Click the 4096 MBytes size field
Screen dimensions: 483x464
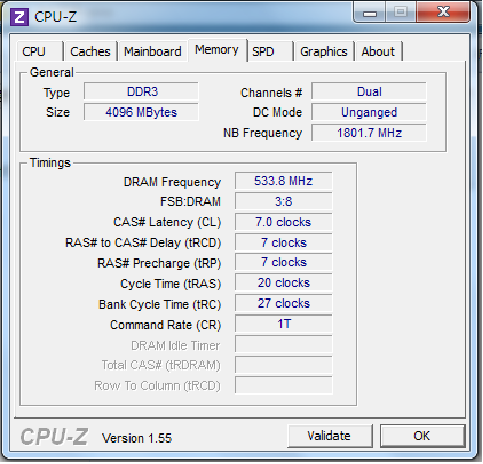tap(141, 112)
